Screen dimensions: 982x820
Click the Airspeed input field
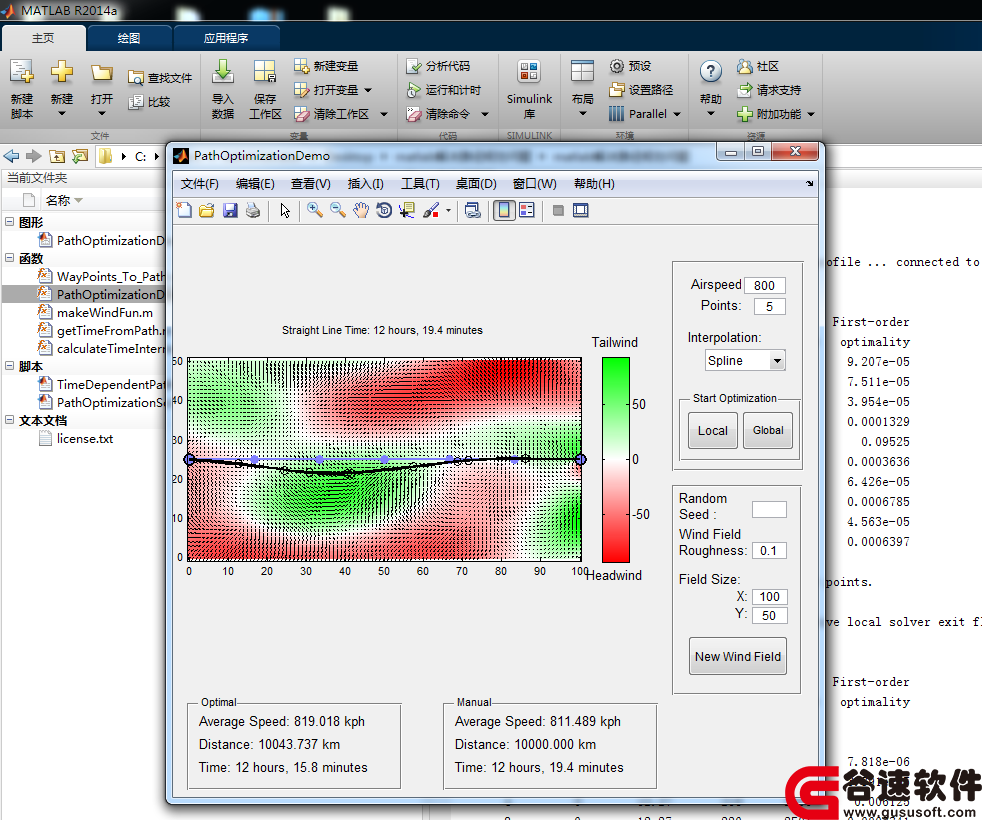(764, 285)
